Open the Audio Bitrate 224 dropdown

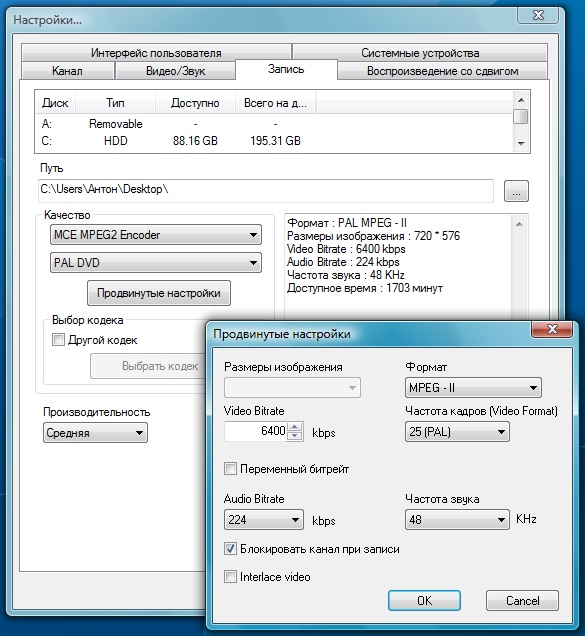click(264, 520)
